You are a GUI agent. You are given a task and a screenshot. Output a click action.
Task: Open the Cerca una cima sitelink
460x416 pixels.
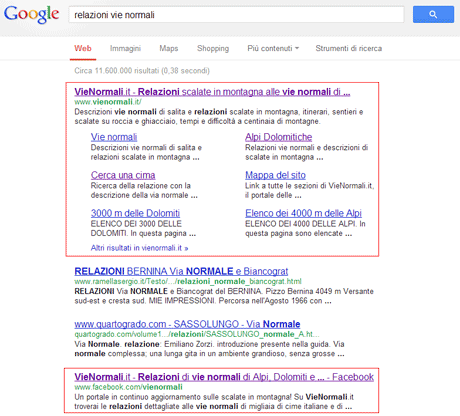tap(123, 175)
